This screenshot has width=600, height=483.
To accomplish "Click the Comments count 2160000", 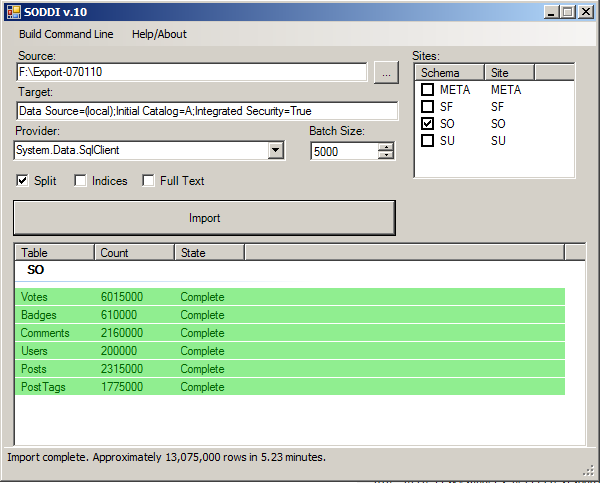I will [x=122, y=333].
